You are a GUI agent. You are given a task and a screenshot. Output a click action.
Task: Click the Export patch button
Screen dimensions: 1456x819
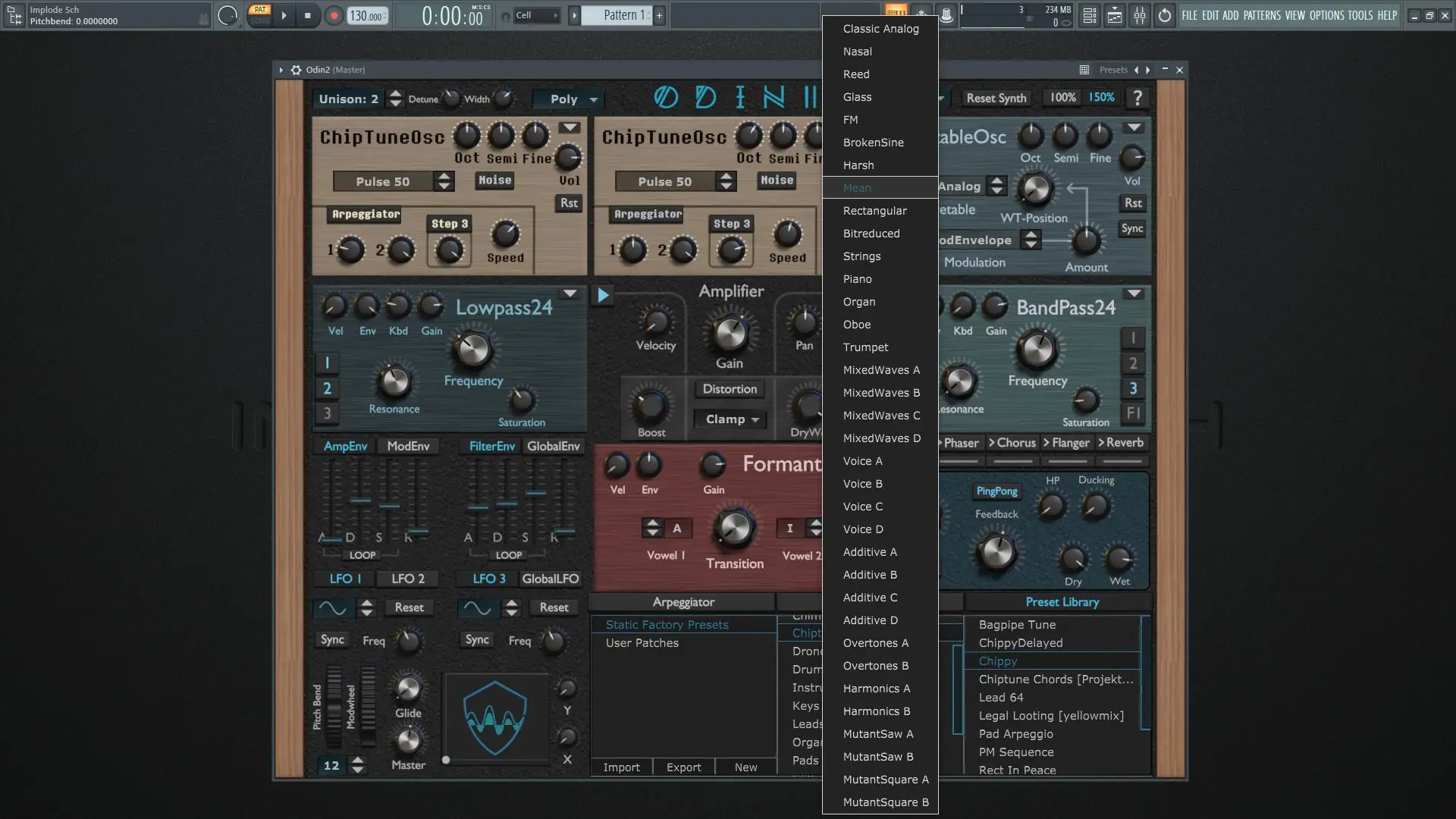pos(683,767)
